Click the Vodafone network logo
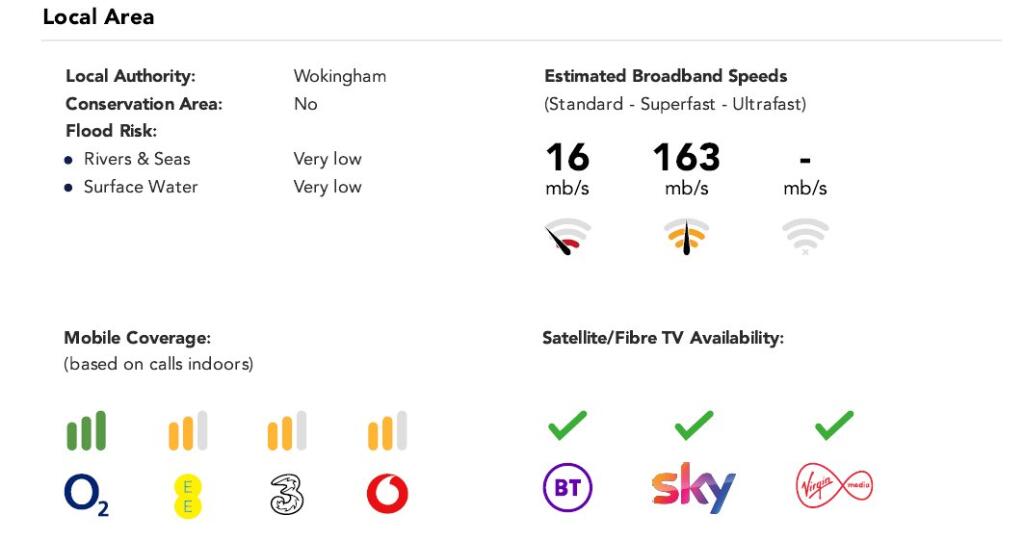The width and height of the screenshot is (1024, 541). 387,495
